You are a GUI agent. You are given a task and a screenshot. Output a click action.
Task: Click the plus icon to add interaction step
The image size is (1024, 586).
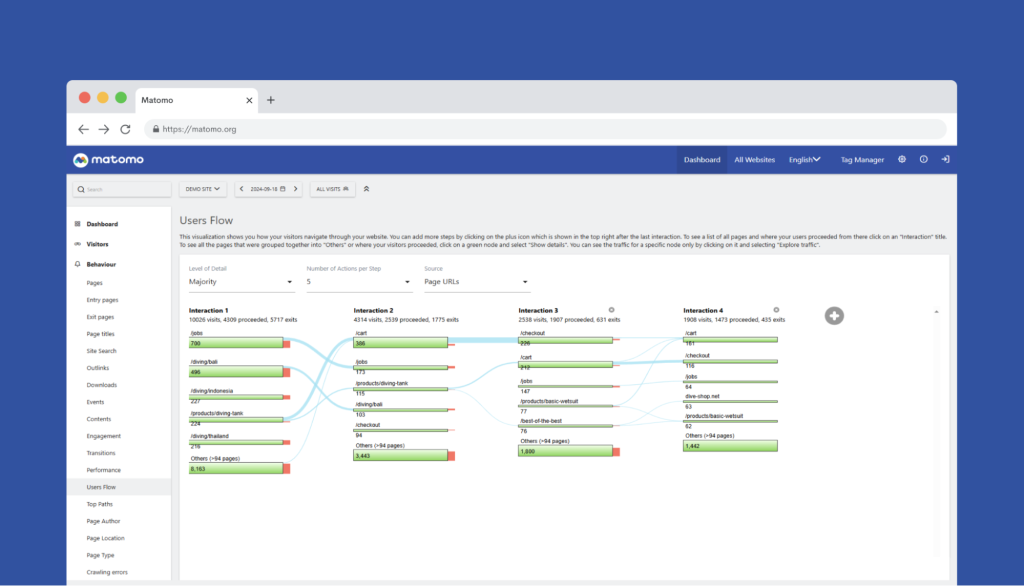pos(834,316)
